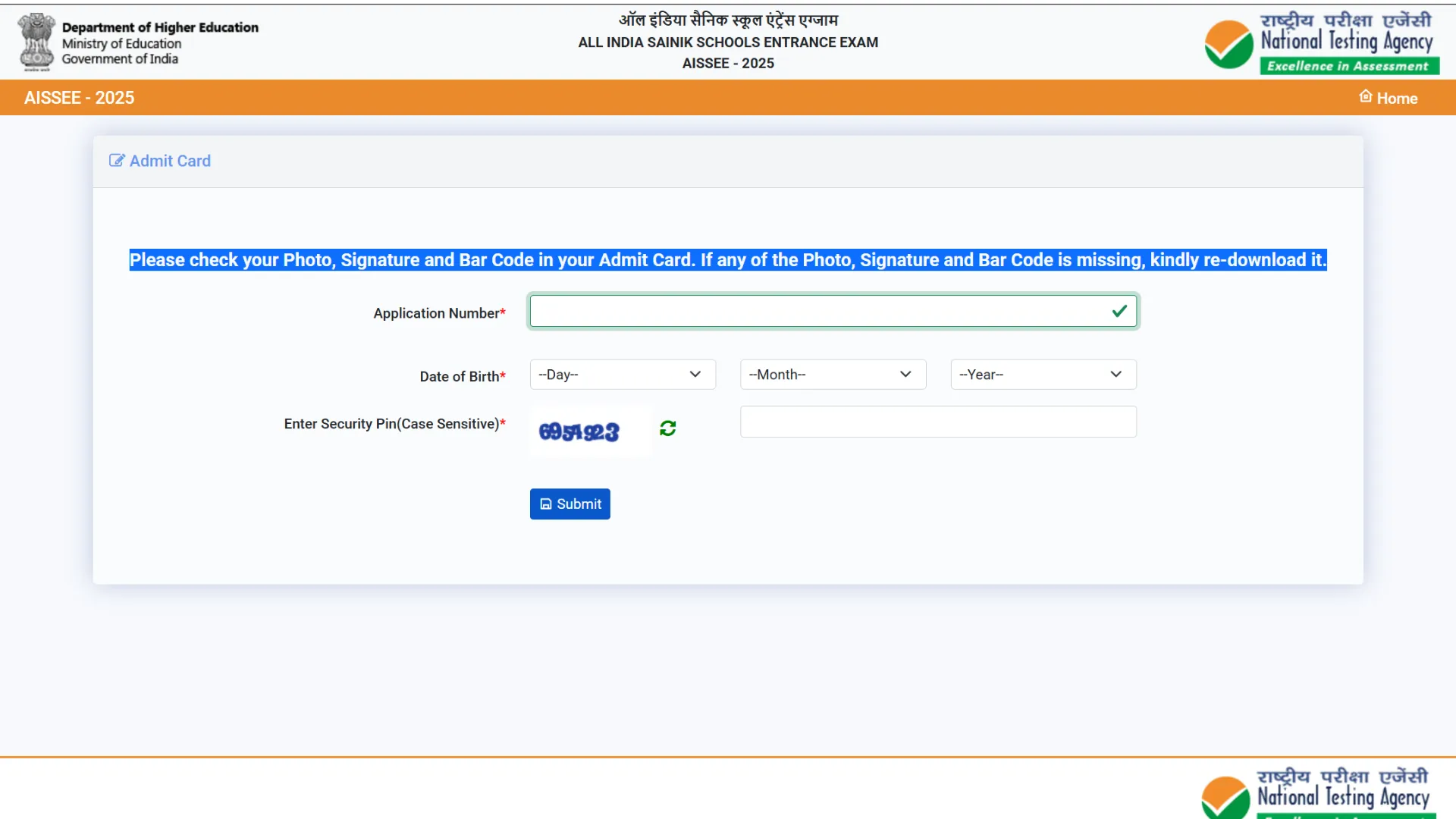Screen dimensions: 1456x819
Task: Click the National Testing Agency footer logo
Action: coord(1318,793)
